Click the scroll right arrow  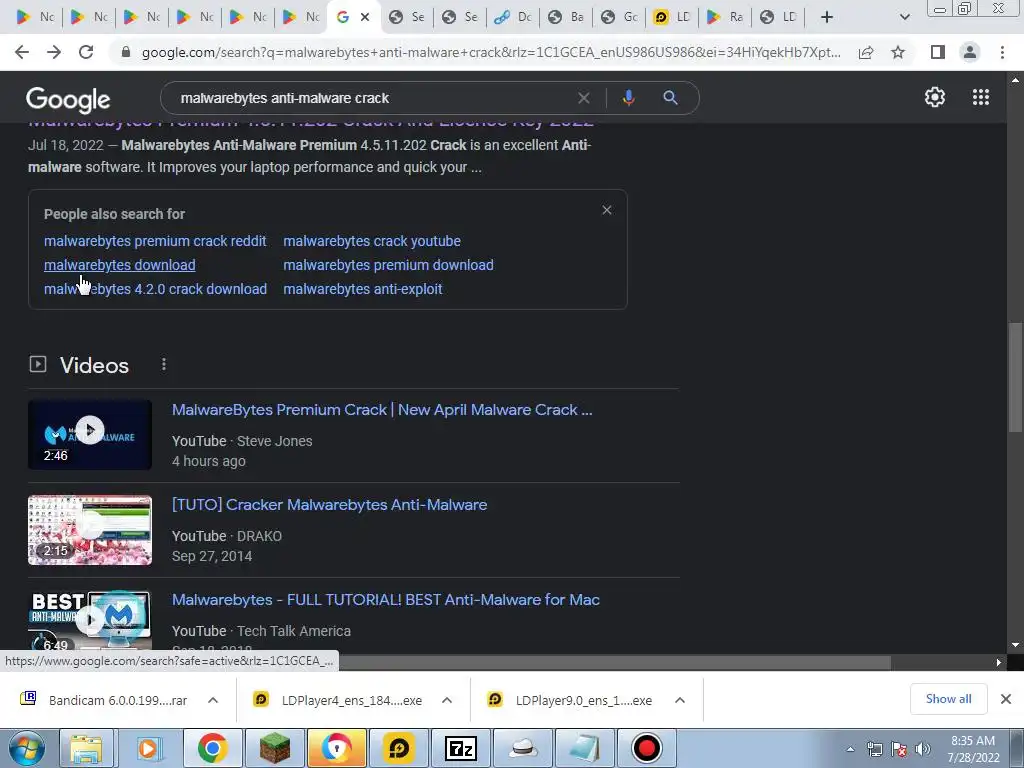click(999, 662)
